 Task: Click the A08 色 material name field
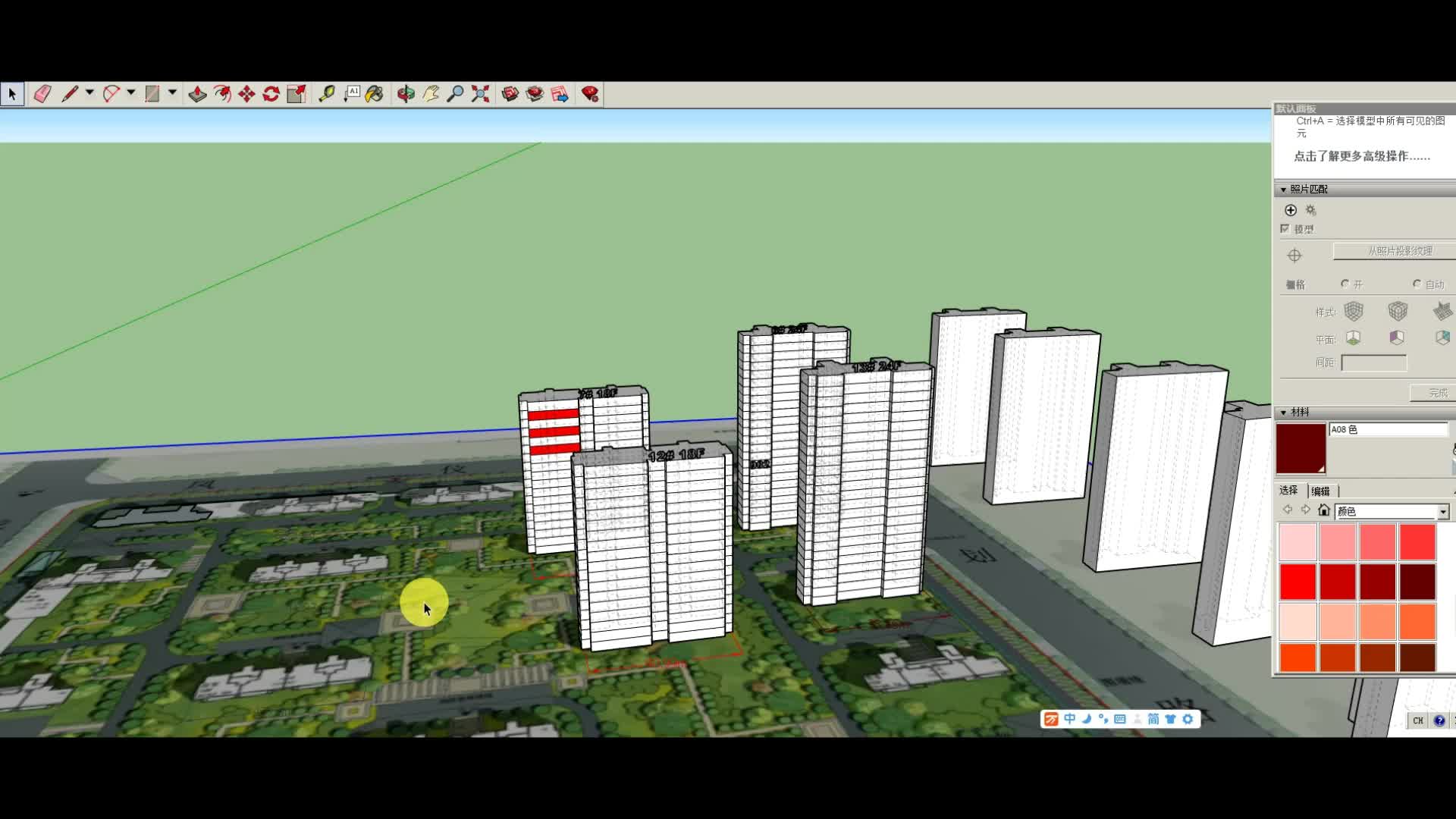point(1388,430)
